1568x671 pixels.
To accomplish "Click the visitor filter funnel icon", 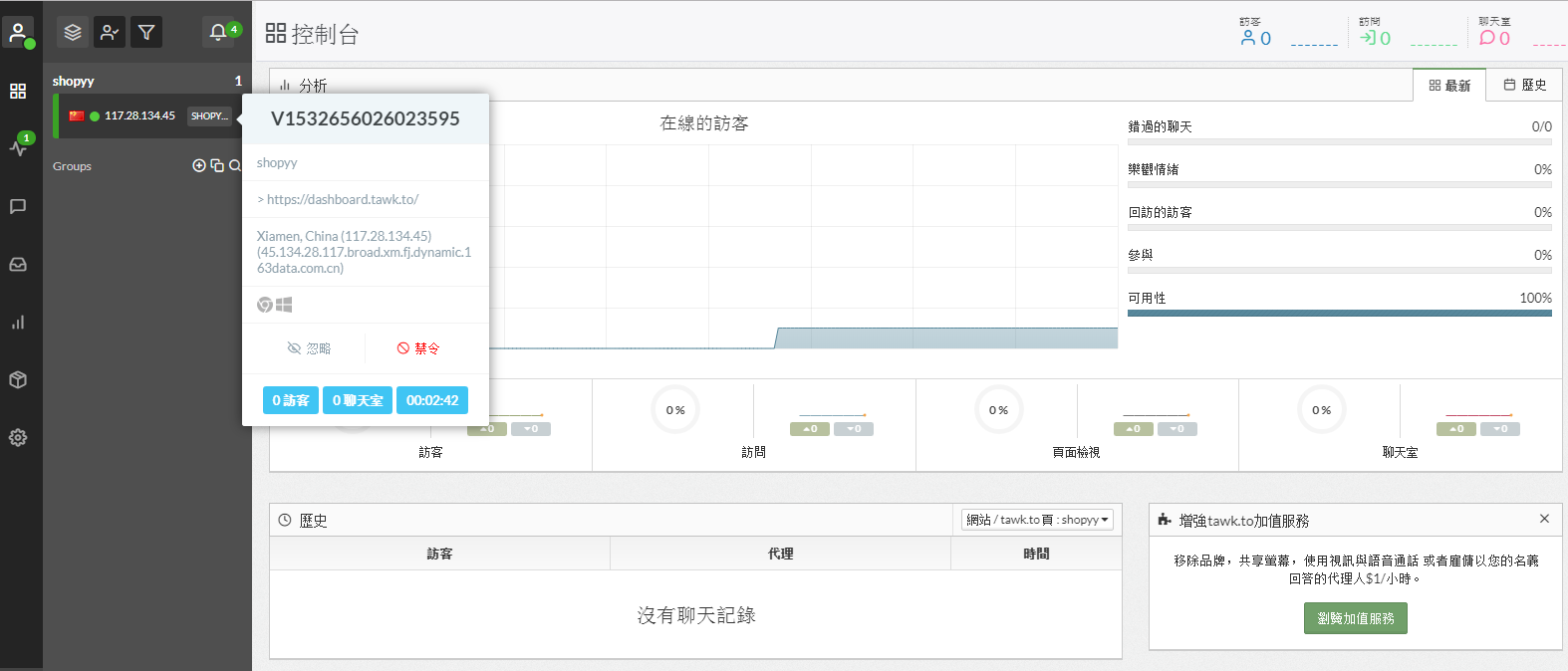I will [146, 33].
